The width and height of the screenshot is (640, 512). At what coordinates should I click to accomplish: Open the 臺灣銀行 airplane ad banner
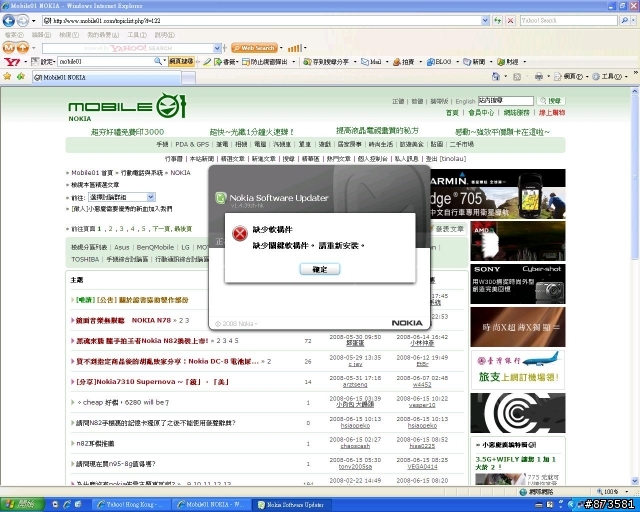point(518,370)
